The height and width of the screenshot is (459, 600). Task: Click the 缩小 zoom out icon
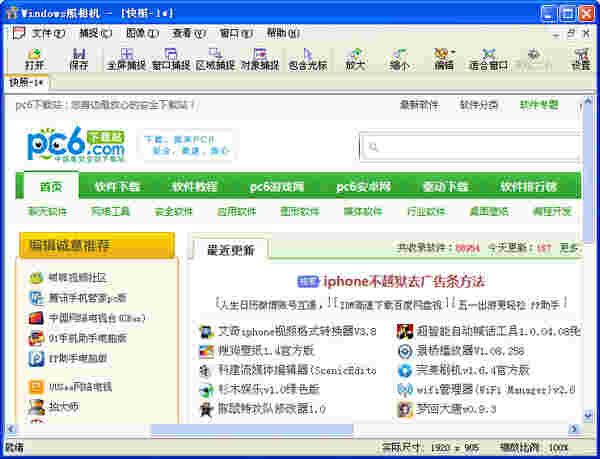(x=399, y=59)
